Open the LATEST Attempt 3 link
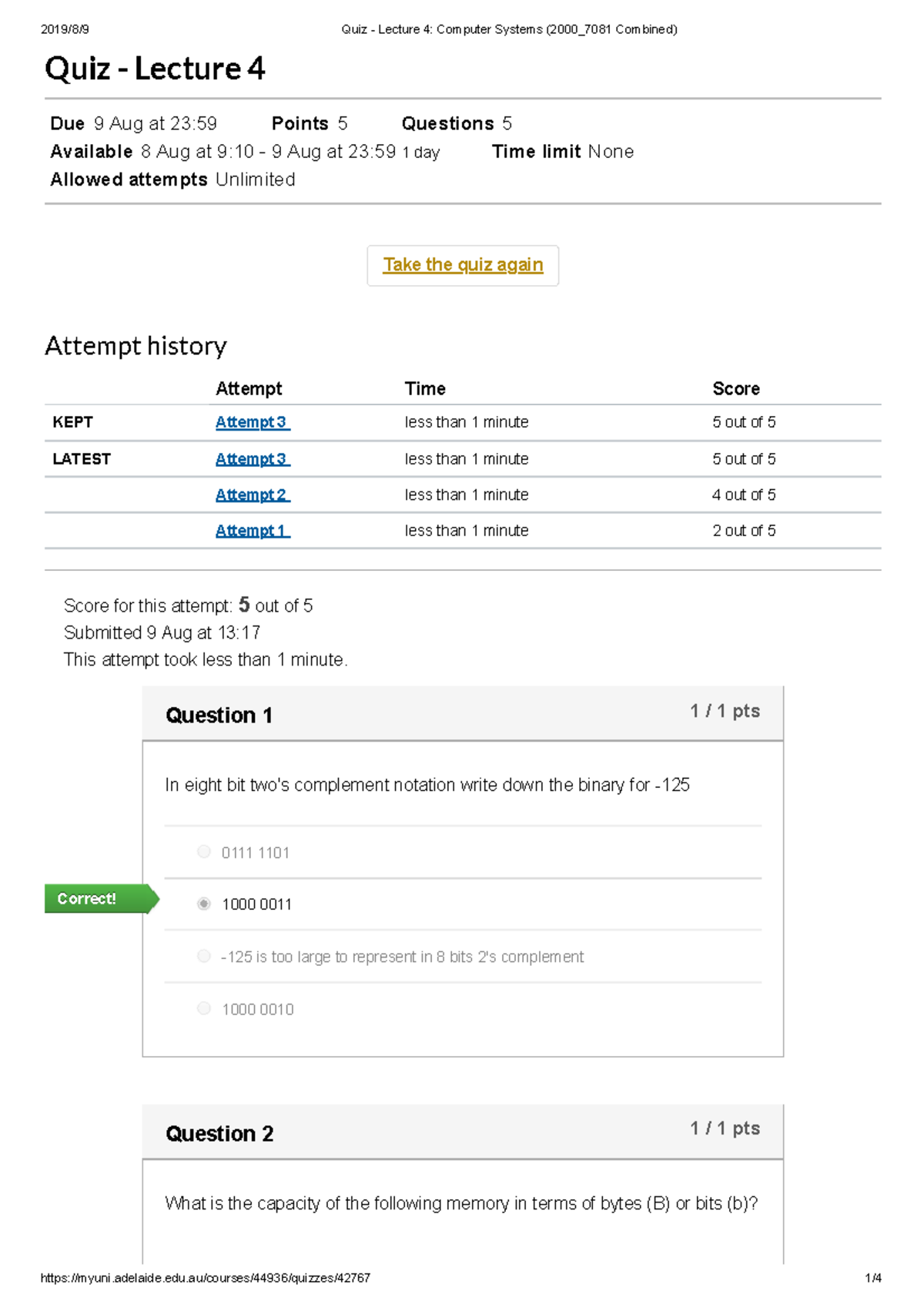The height and width of the screenshot is (1308, 924). [x=253, y=459]
